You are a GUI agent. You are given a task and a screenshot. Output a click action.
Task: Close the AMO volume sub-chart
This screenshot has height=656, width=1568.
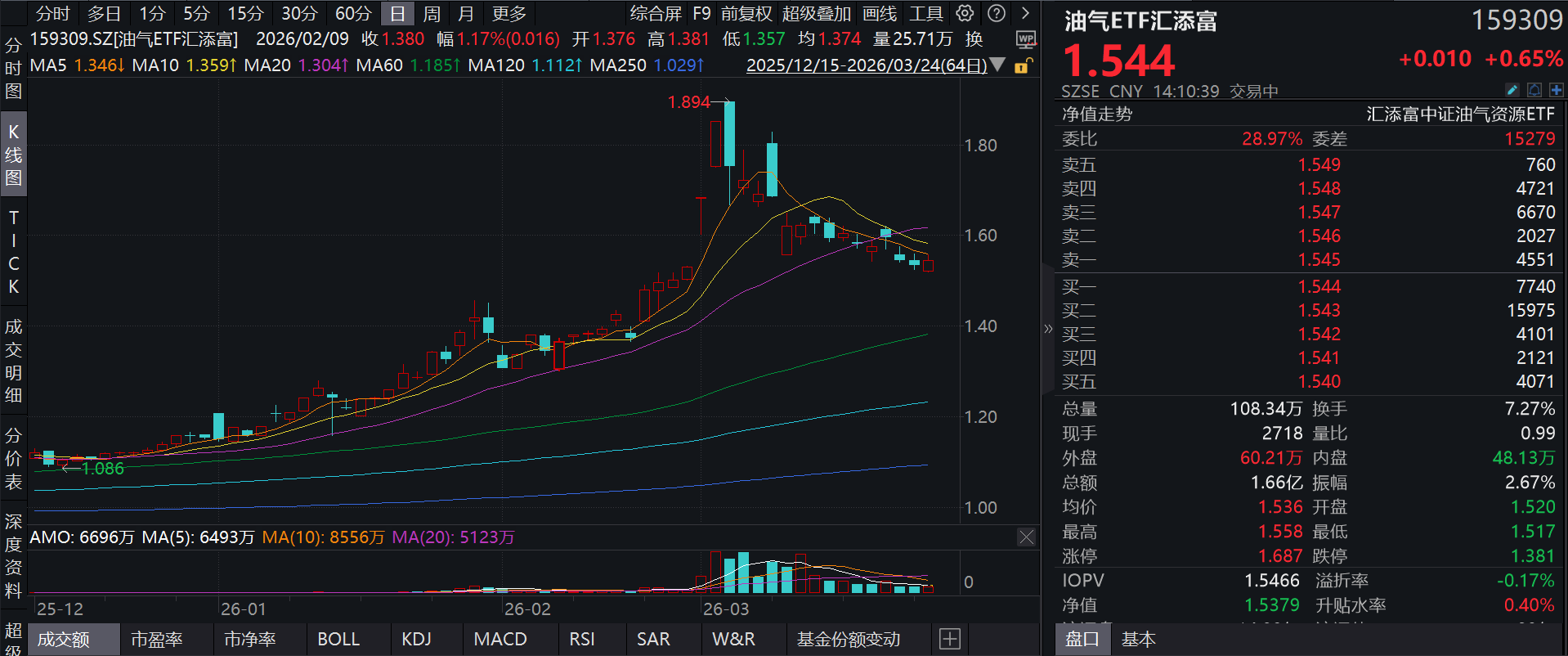coord(1026,537)
